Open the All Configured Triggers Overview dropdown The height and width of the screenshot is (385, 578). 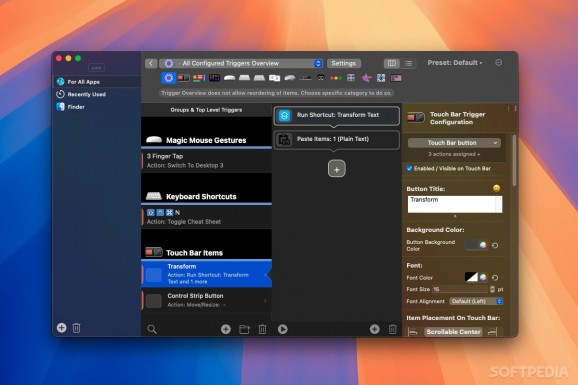point(241,63)
